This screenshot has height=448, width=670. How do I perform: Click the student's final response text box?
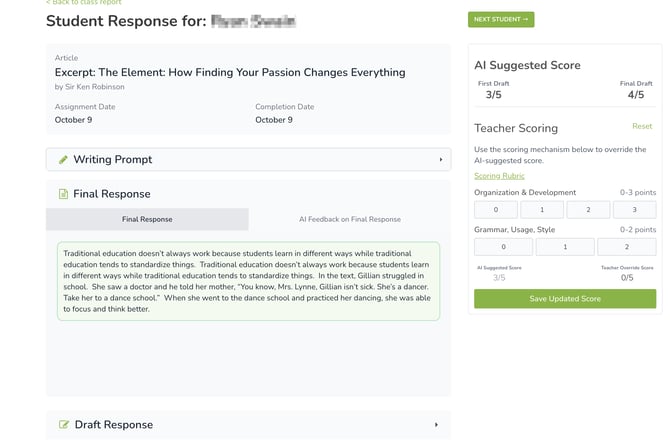[248, 281]
